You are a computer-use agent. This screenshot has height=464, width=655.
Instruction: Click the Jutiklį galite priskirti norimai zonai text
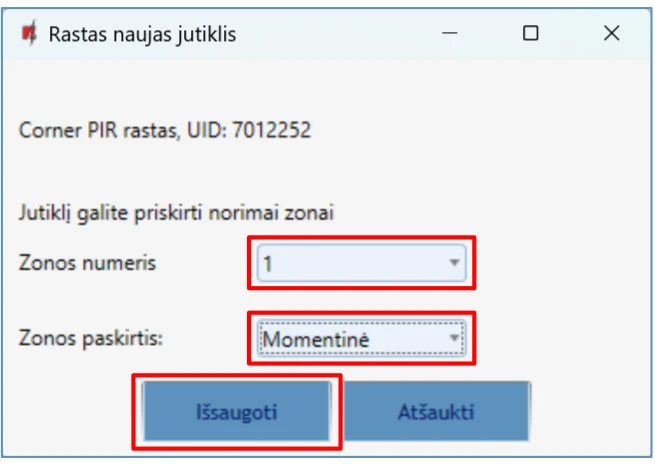(x=176, y=212)
